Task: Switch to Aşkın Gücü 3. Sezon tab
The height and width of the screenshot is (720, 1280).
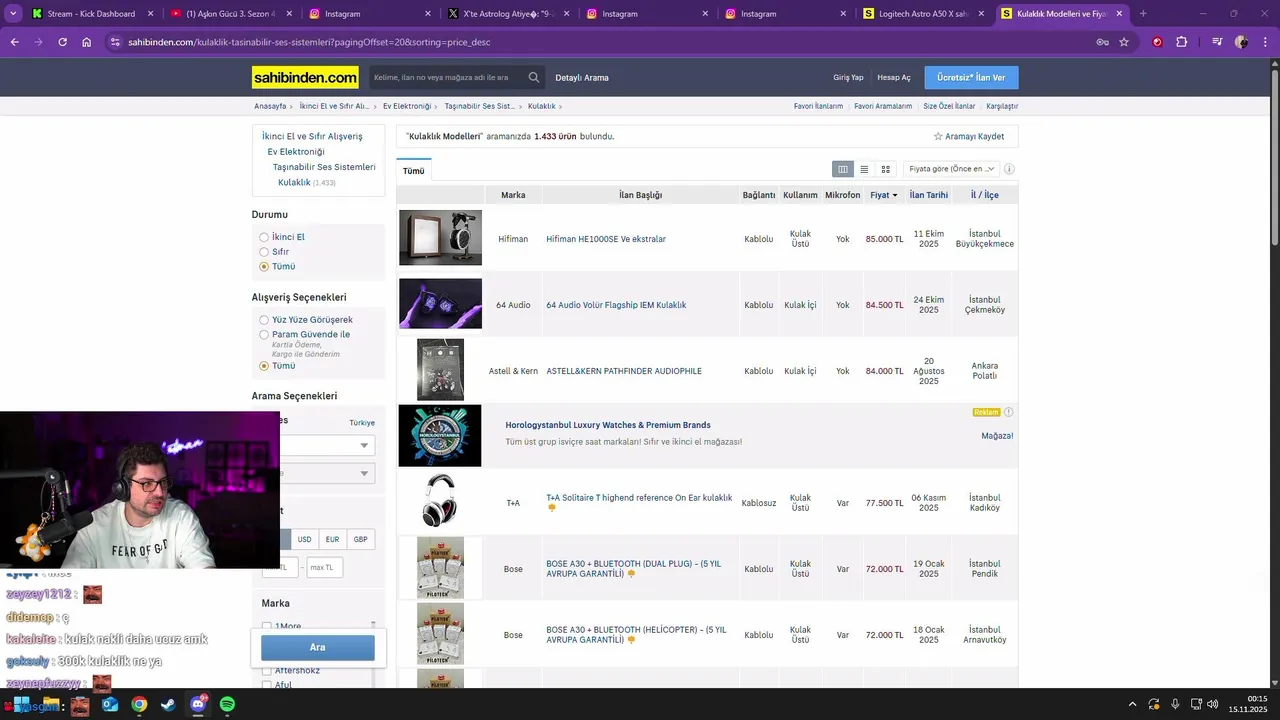Action: tap(229, 14)
